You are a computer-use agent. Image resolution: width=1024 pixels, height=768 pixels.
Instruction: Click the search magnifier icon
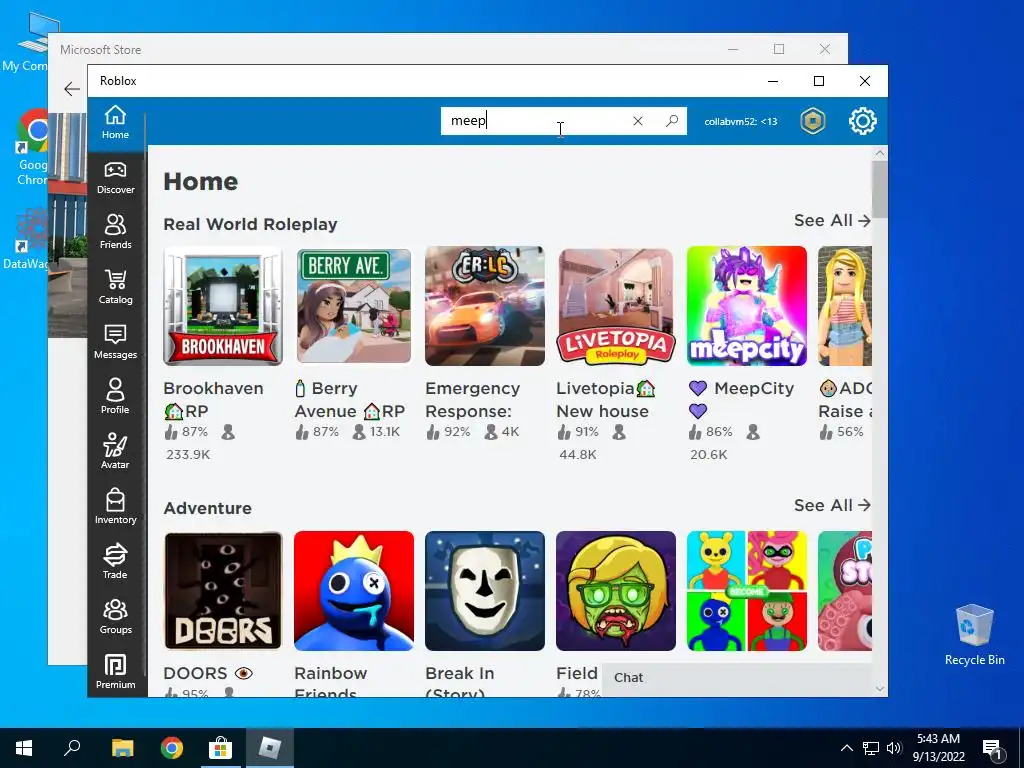pyautogui.click(x=672, y=121)
